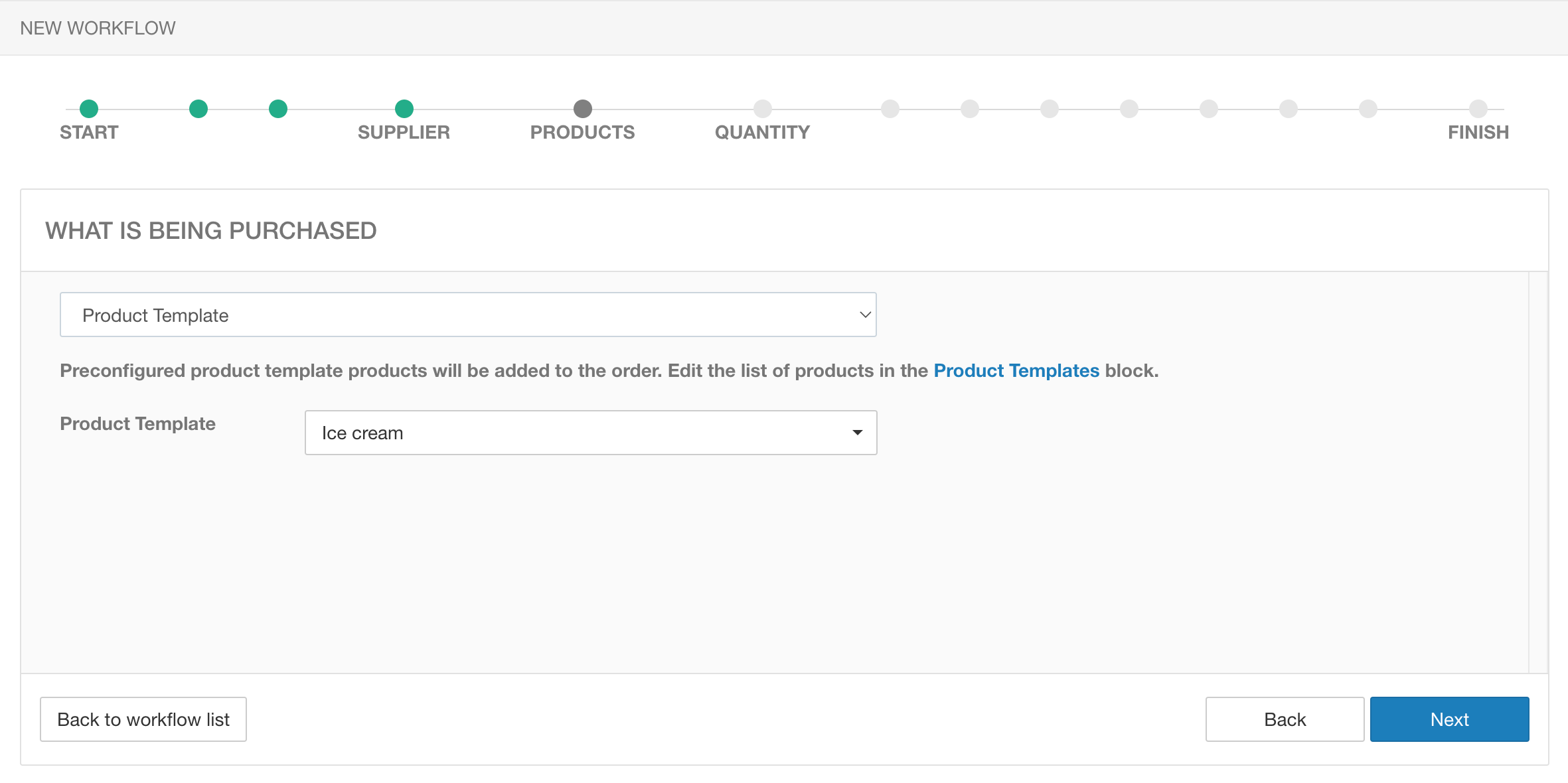Click the PRODUCTS current step dot
Image resolution: width=1568 pixels, height=783 pixels.
point(583,109)
